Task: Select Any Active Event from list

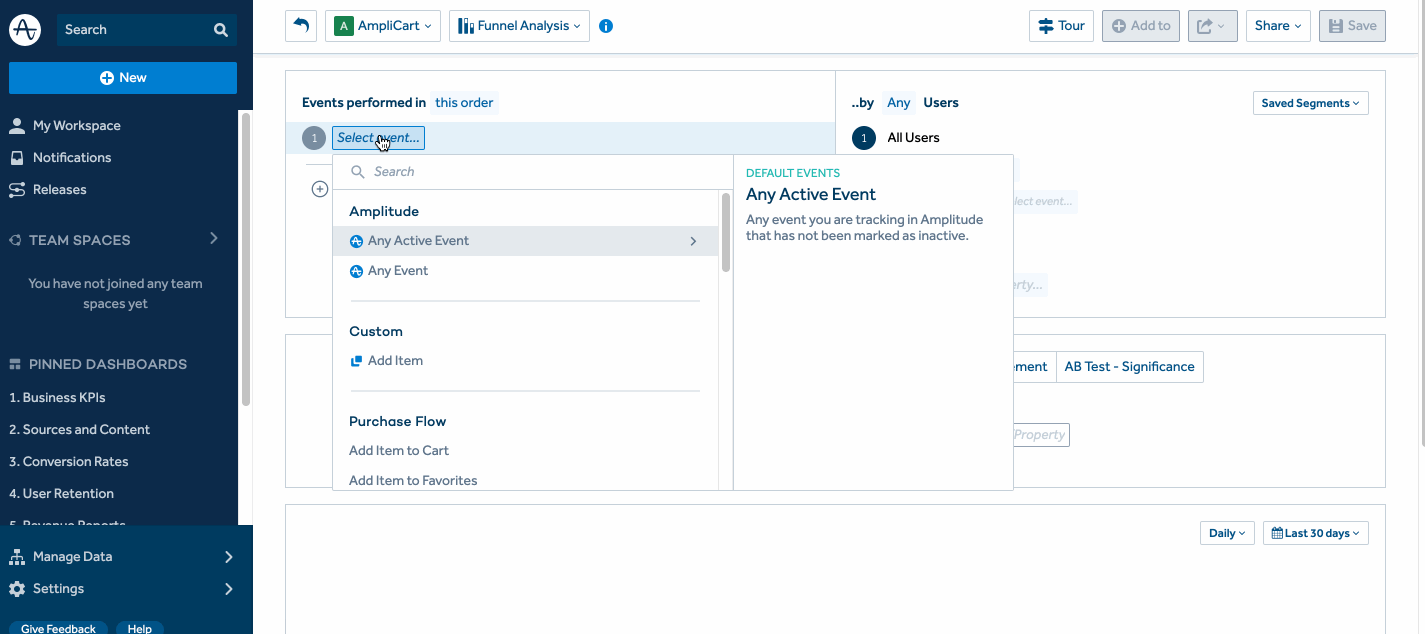Action: (x=525, y=241)
